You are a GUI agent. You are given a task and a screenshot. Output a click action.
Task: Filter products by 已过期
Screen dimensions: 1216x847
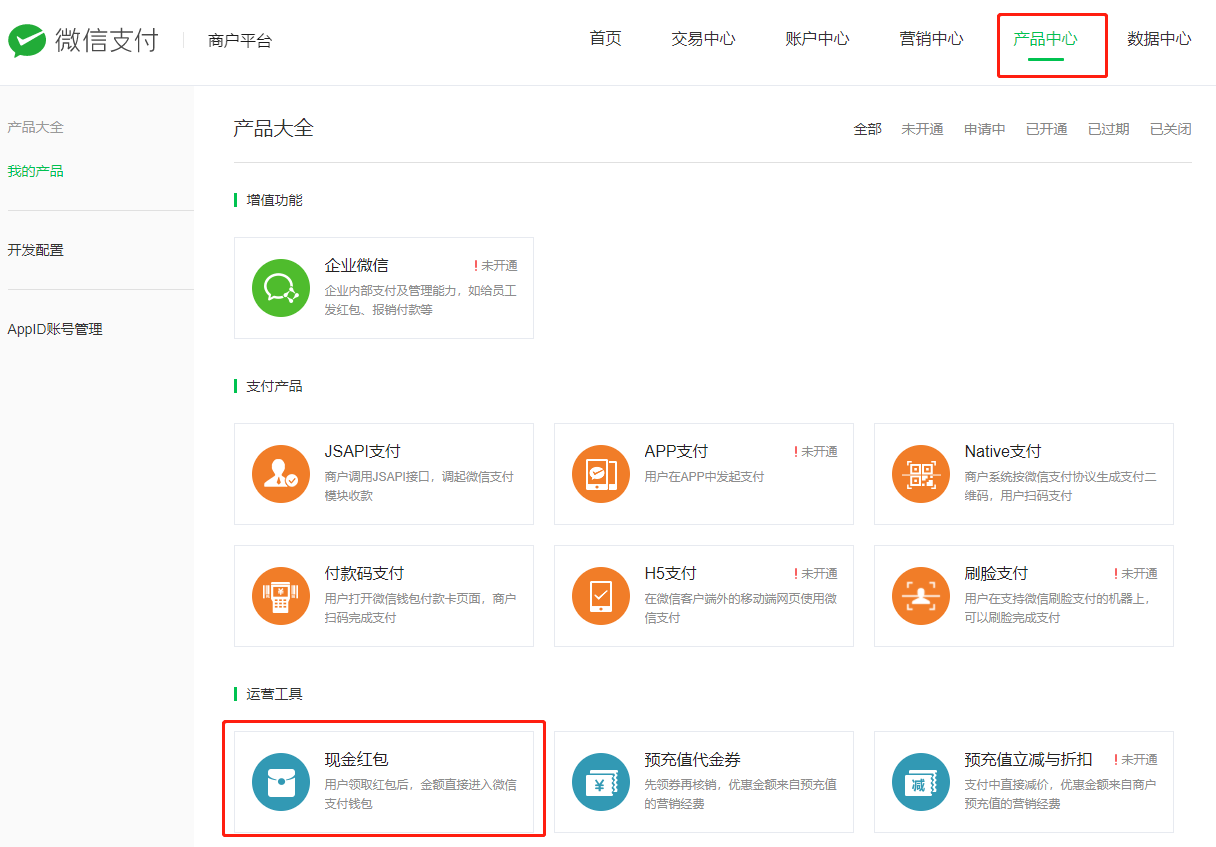point(1109,129)
